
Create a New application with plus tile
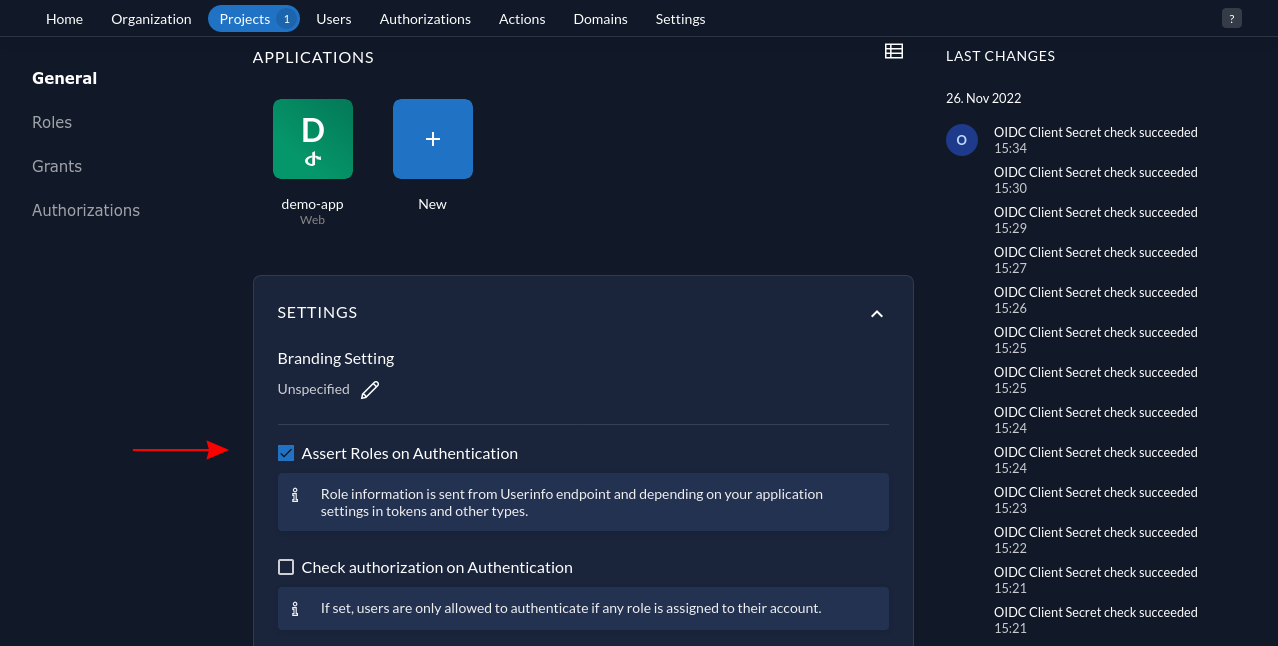(x=433, y=139)
